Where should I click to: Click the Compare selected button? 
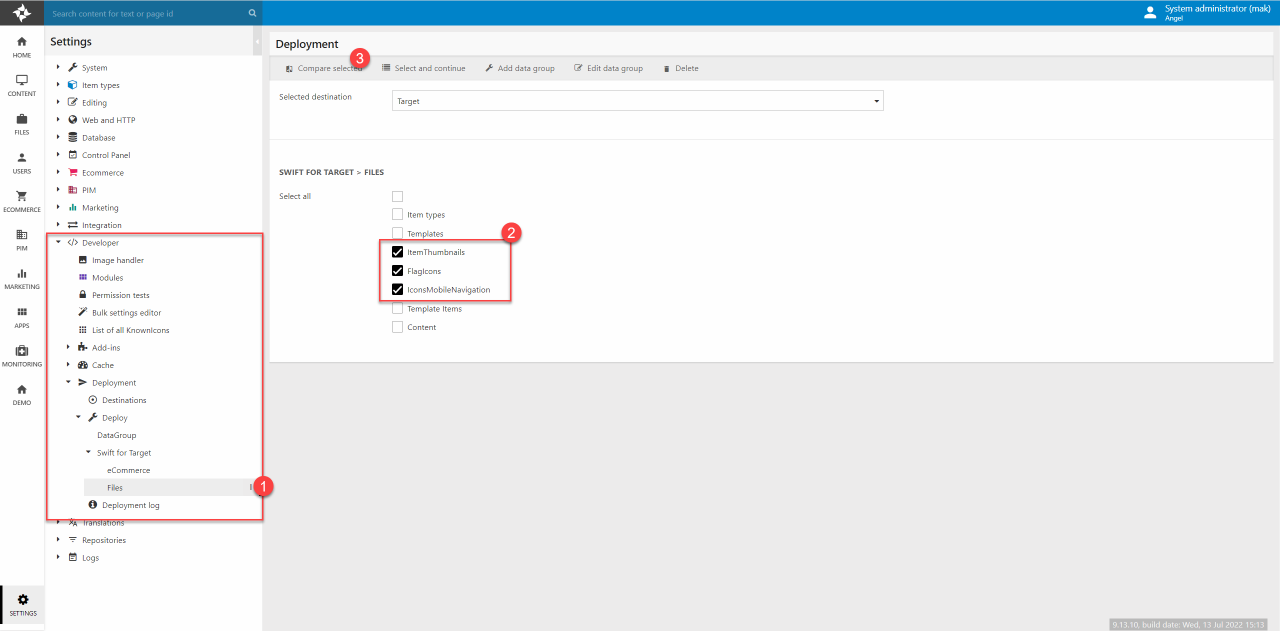323,68
